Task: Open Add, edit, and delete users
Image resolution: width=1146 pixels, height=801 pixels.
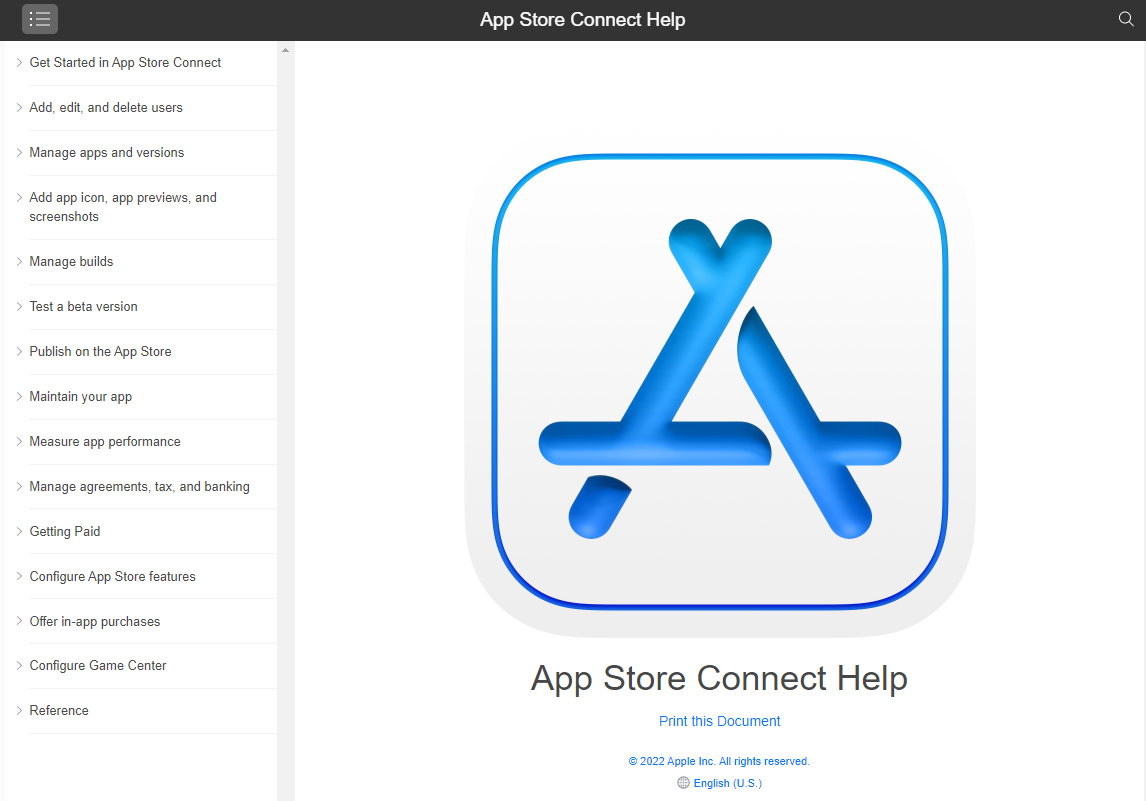Action: click(x=106, y=107)
